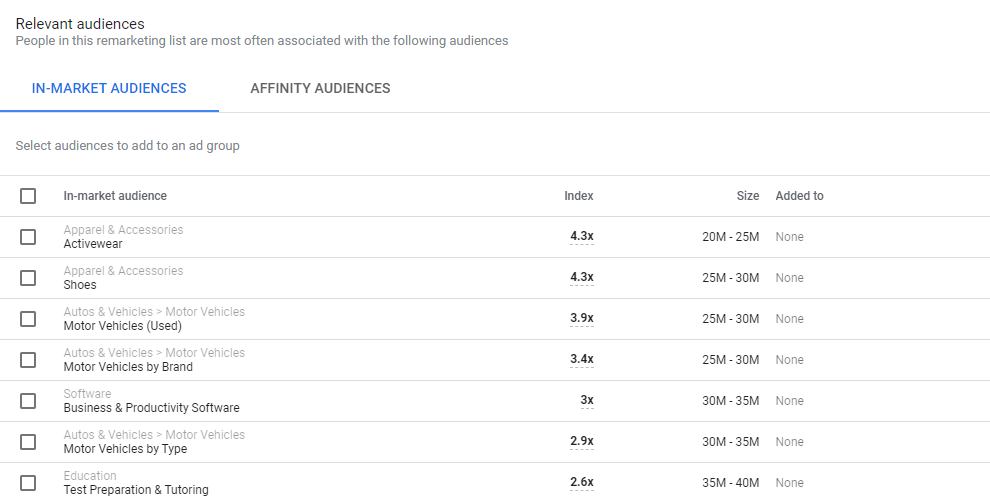Click the Added to column header
Image resolution: width=990 pixels, height=498 pixels.
tap(799, 196)
